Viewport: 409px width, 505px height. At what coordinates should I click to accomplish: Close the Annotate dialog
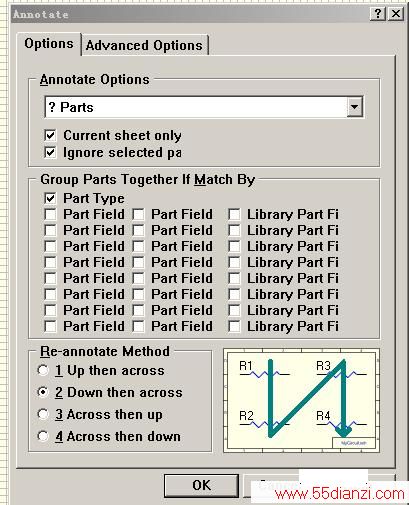tap(396, 14)
